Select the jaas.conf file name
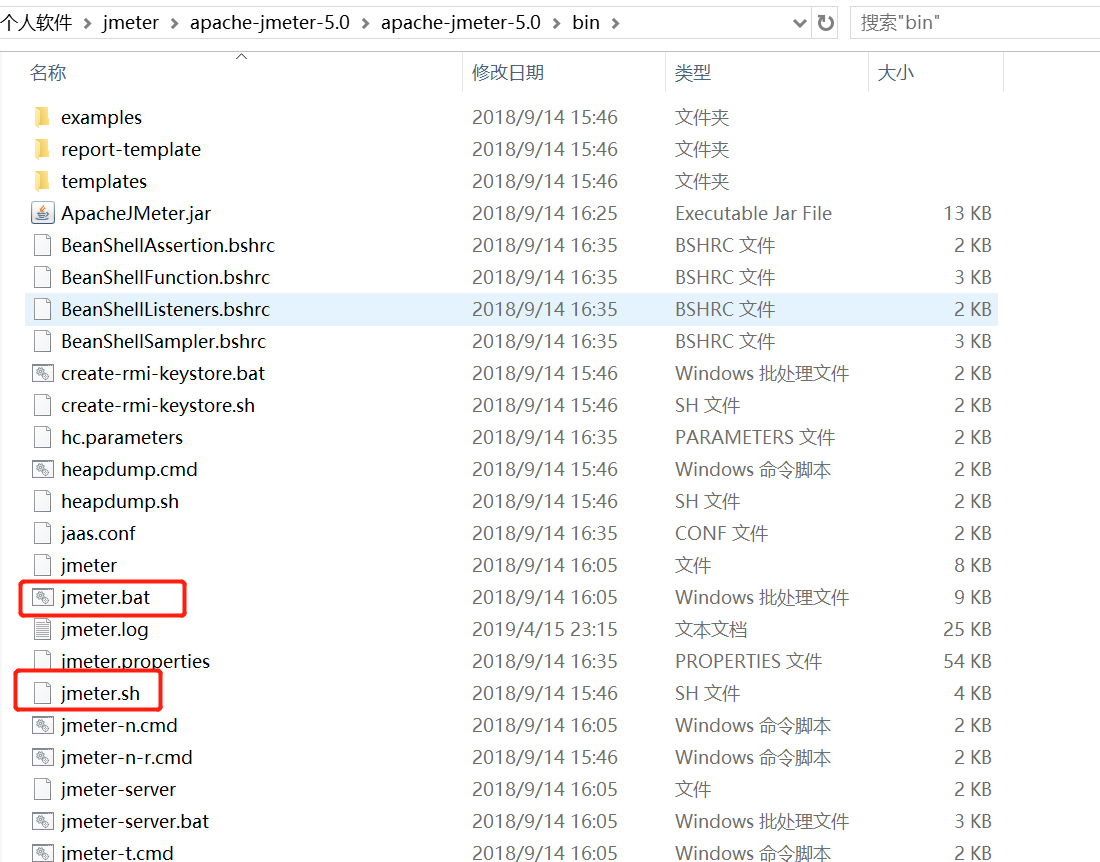The width and height of the screenshot is (1100, 862). [x=98, y=534]
